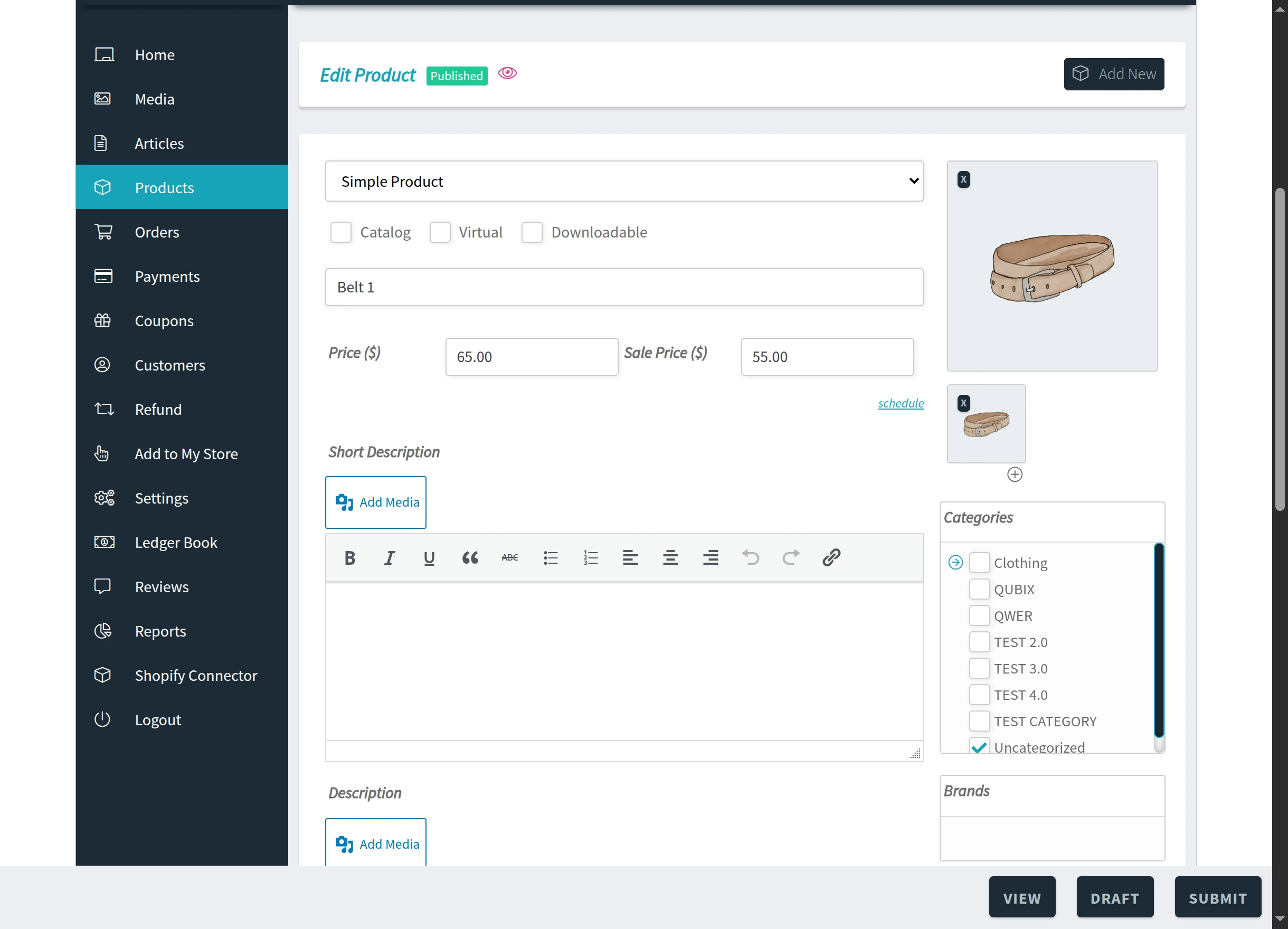Tick the QWER category

tap(979, 615)
